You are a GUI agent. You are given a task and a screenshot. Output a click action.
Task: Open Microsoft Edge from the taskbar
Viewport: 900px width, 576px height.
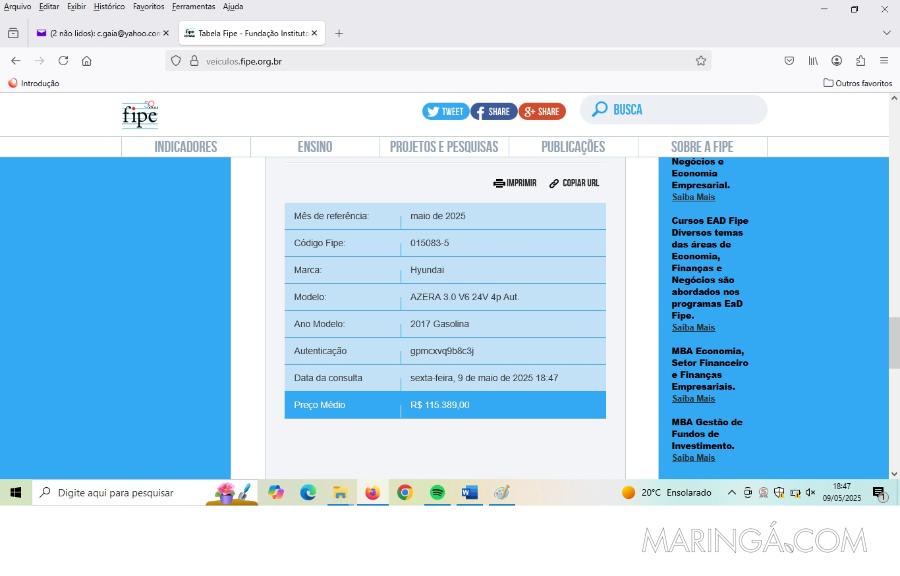click(308, 492)
